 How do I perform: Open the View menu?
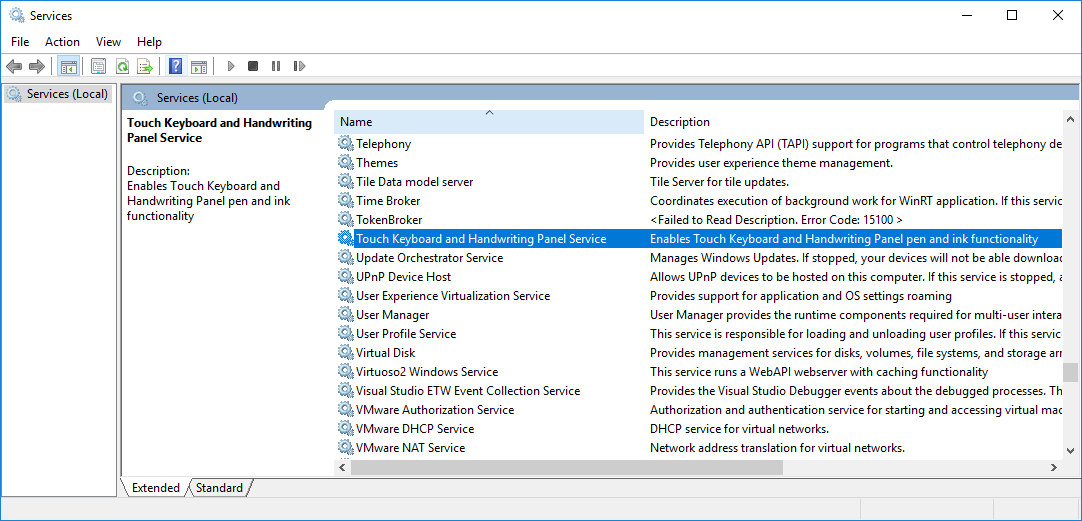[x=108, y=41]
